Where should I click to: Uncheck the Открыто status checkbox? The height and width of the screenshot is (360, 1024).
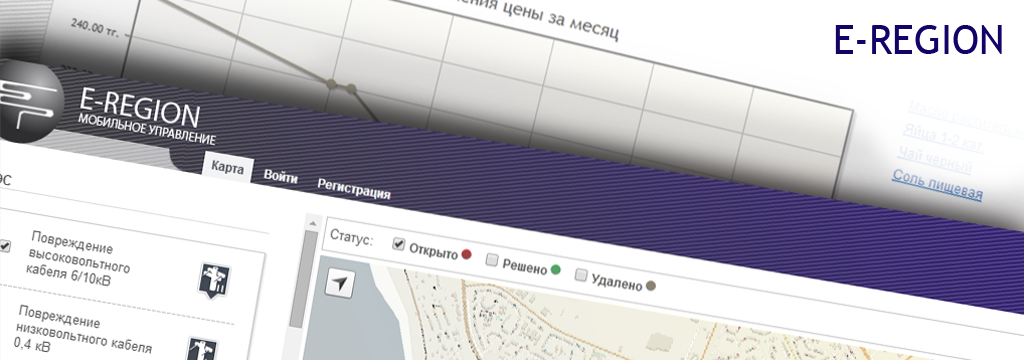tap(398, 244)
